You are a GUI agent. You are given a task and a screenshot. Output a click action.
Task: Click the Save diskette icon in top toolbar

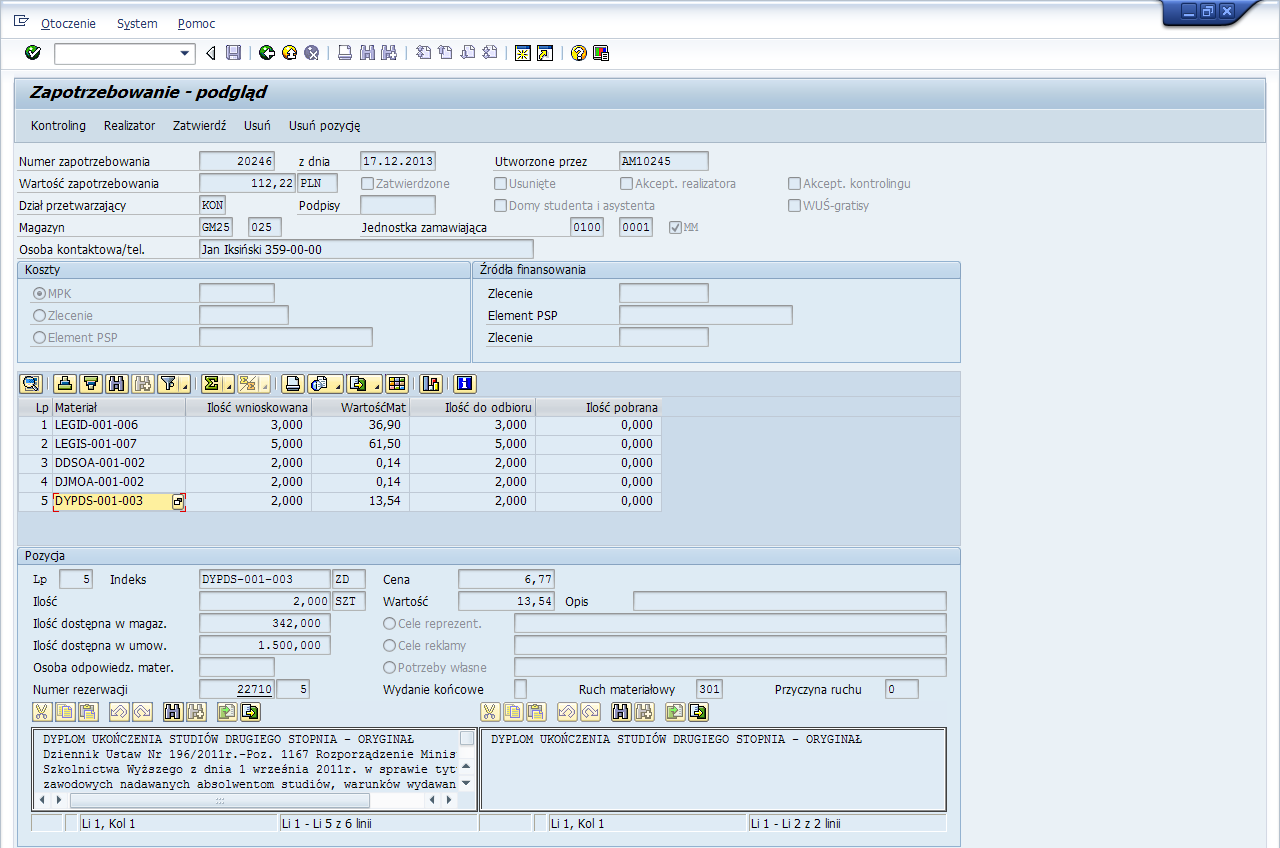click(233, 53)
